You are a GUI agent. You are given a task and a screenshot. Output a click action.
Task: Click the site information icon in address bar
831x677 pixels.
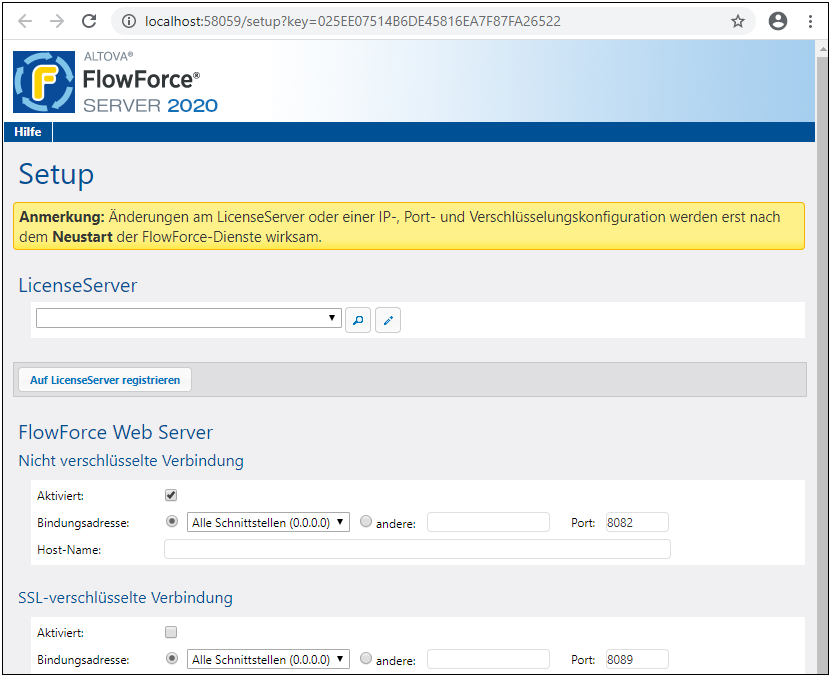(129, 21)
